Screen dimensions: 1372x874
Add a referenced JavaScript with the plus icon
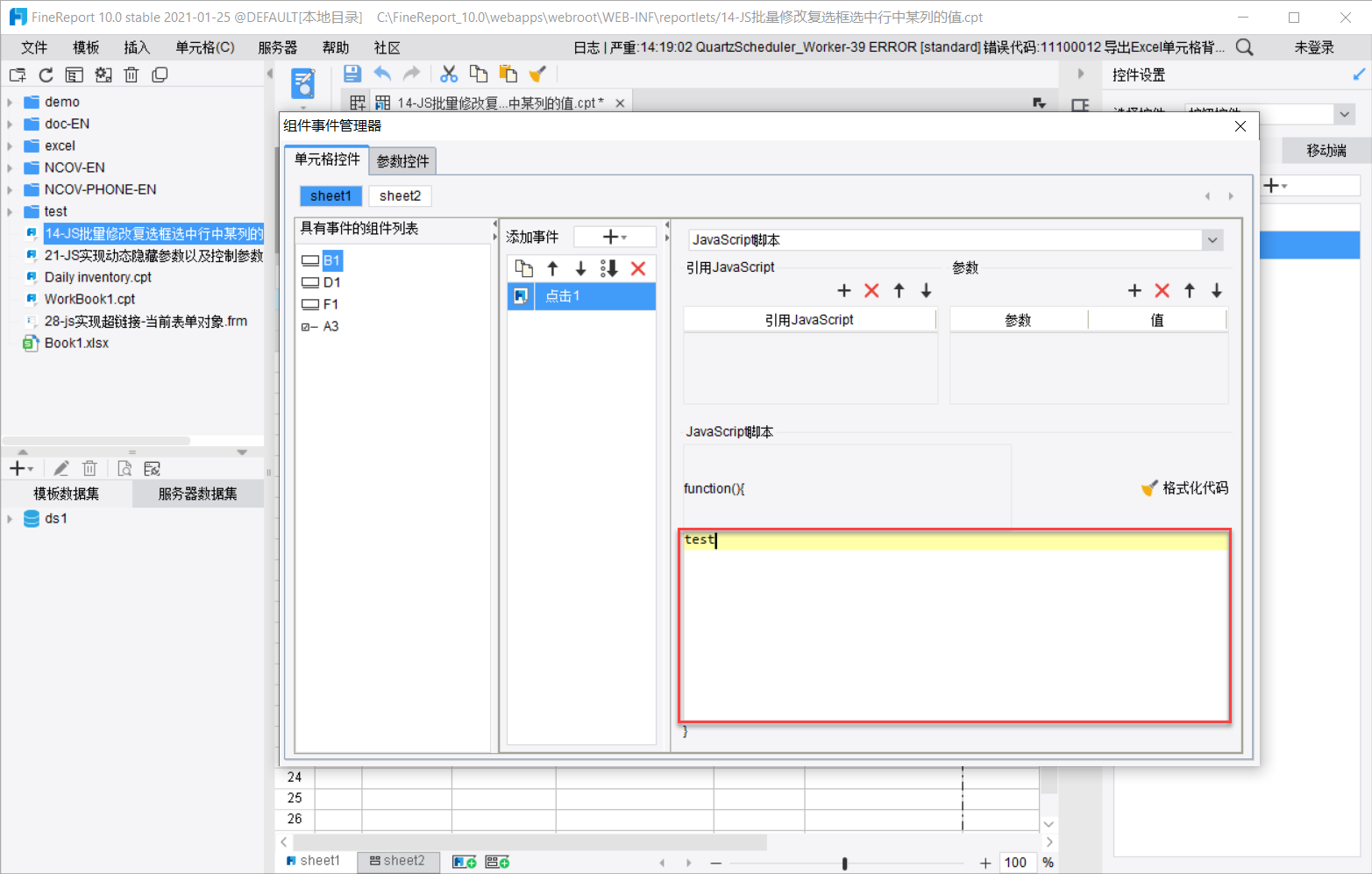843,291
